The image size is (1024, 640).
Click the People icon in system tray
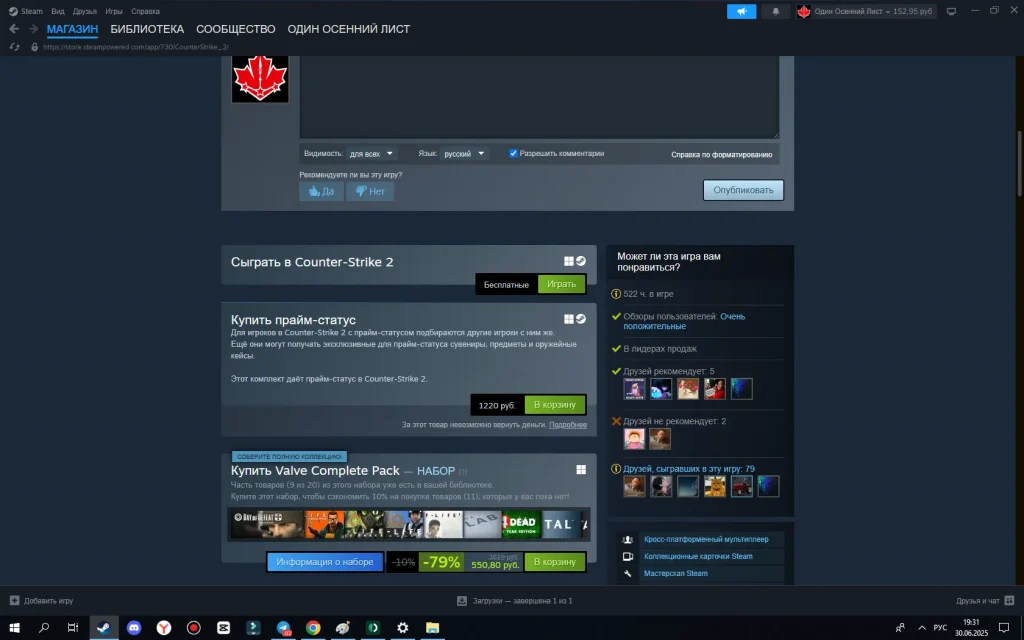[900, 628]
